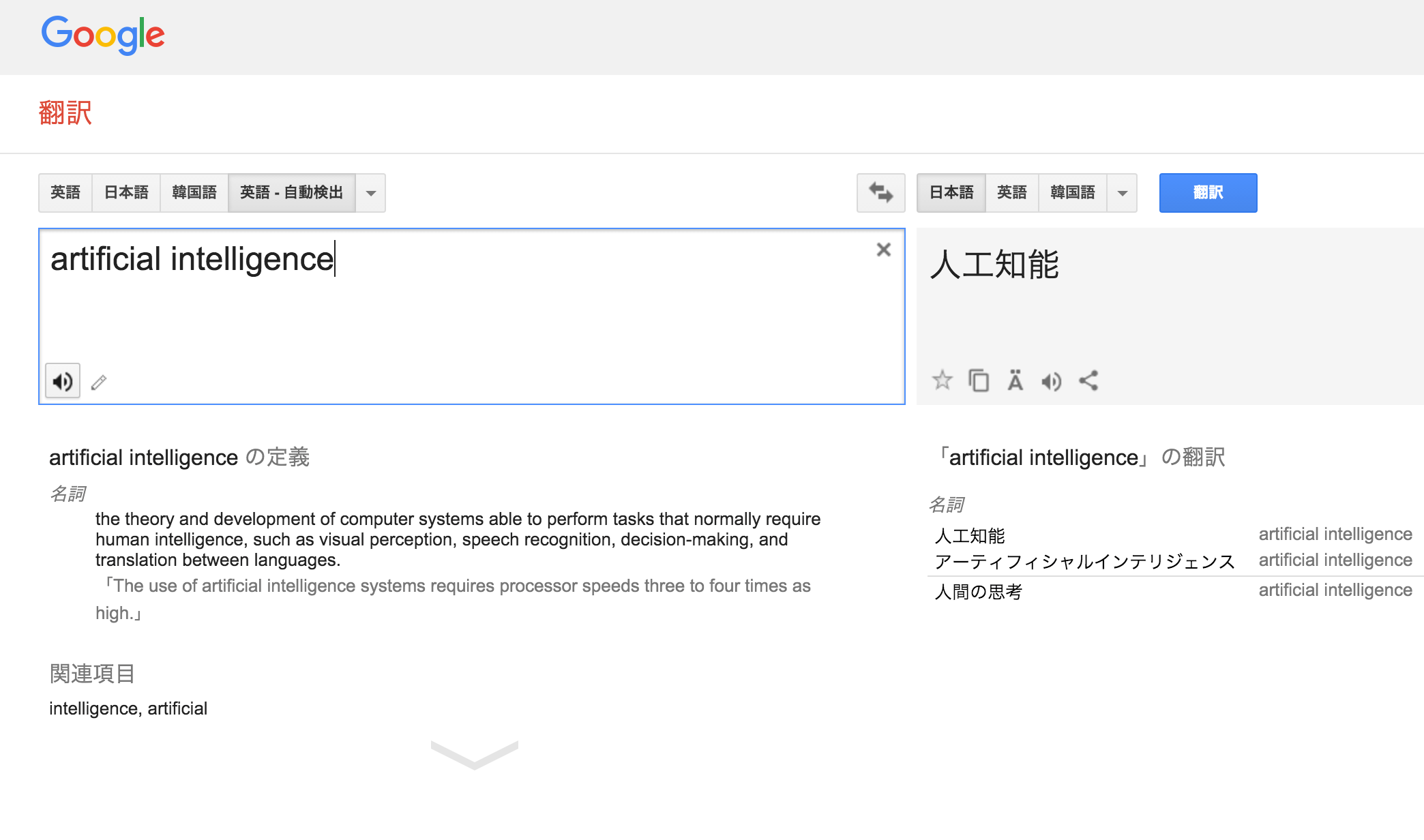The width and height of the screenshot is (1424, 840).
Task: Click reverse translation beside アーティフィシャルインテリジェンス
Action: (x=1335, y=560)
